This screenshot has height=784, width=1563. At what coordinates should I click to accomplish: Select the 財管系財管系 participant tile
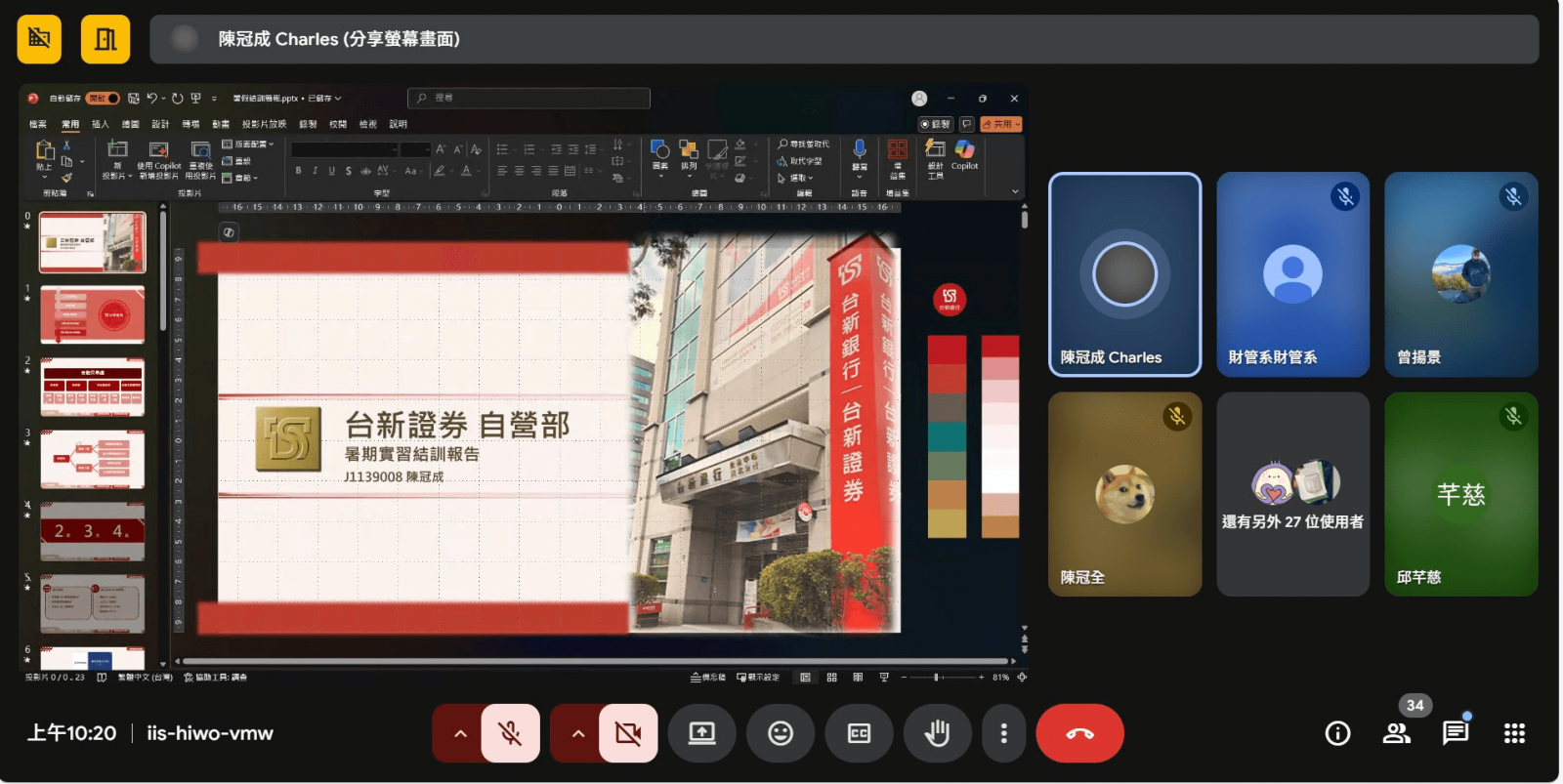[1292, 274]
